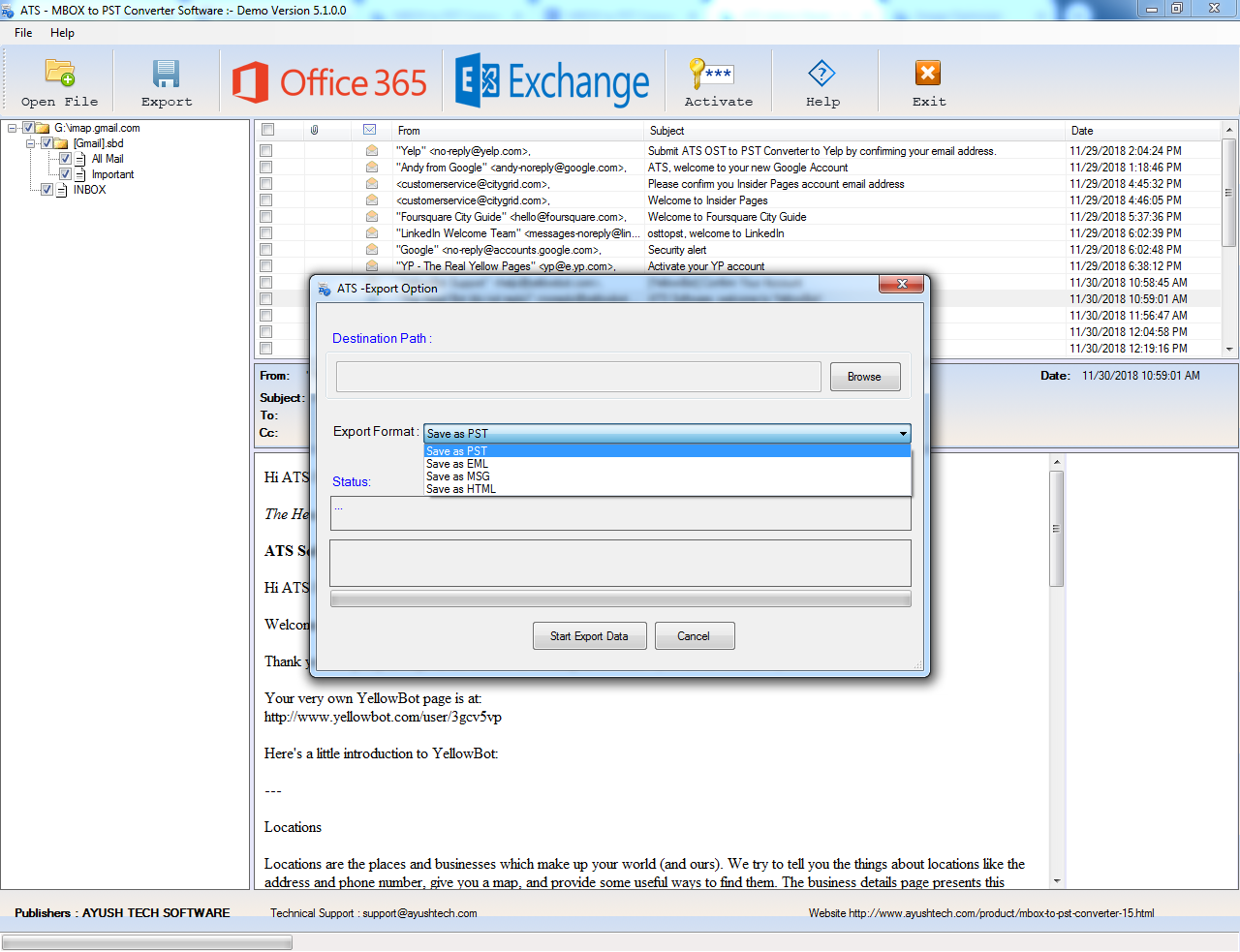Click the Export floppy disk icon
This screenshot has width=1240, height=952.
[x=167, y=74]
